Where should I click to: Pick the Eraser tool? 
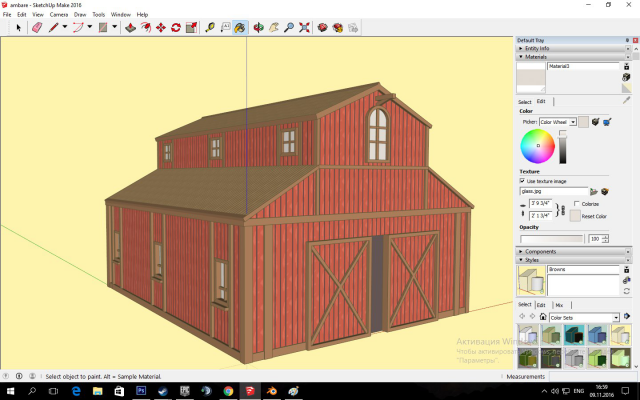(x=37, y=28)
